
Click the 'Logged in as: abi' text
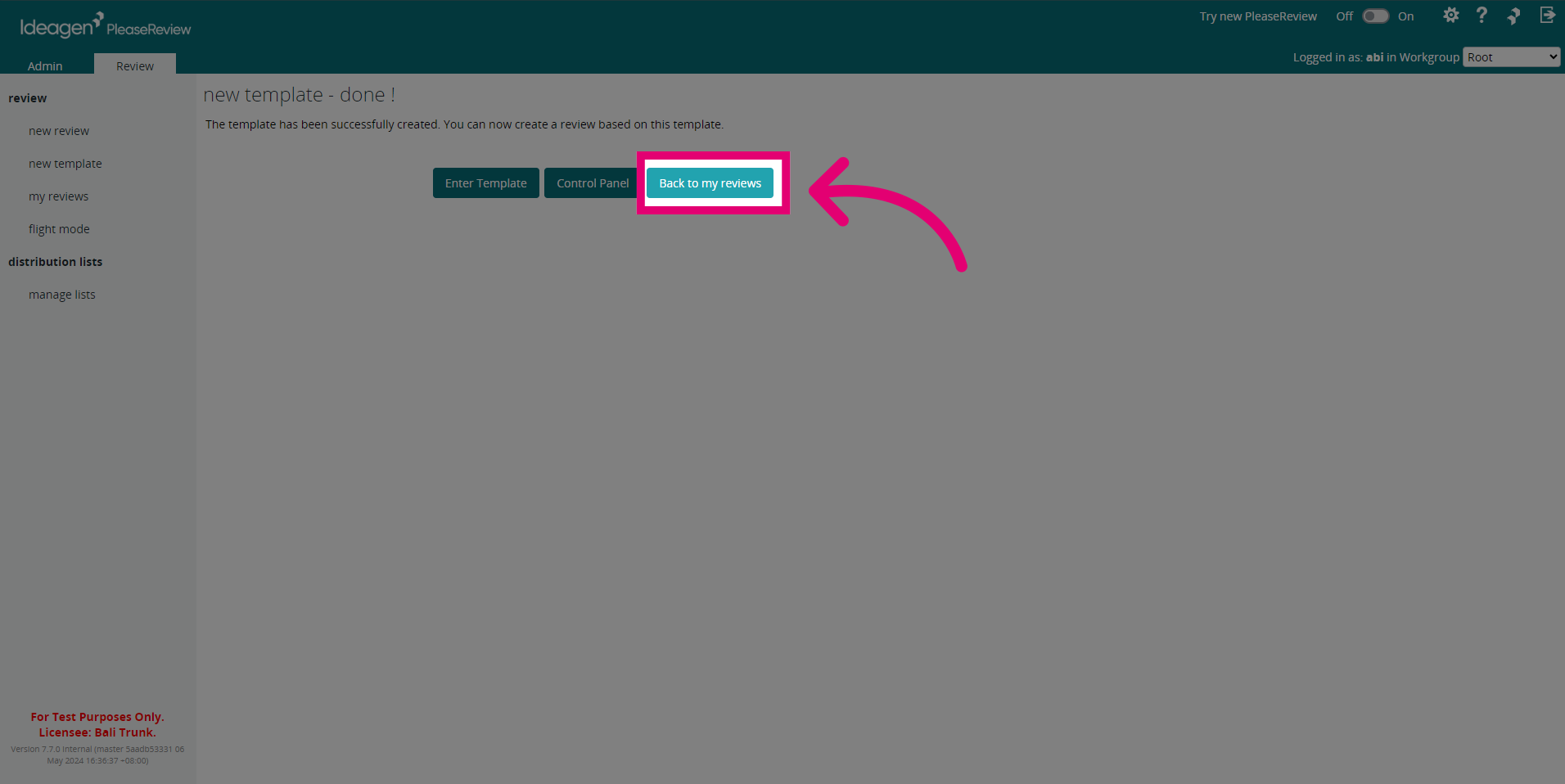point(1338,57)
